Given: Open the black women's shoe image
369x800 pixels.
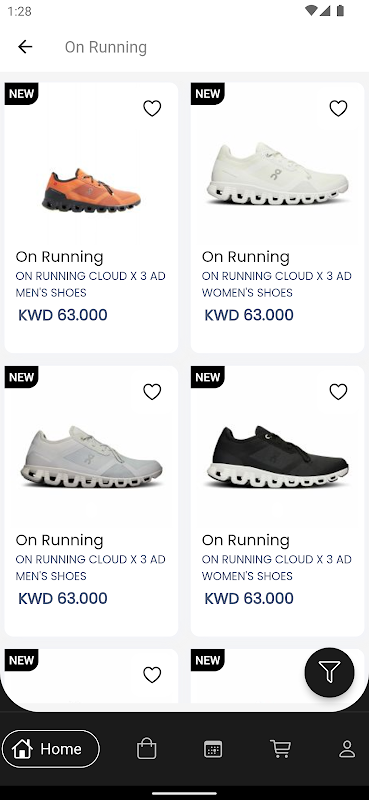Looking at the screenshot, I should (x=278, y=457).
